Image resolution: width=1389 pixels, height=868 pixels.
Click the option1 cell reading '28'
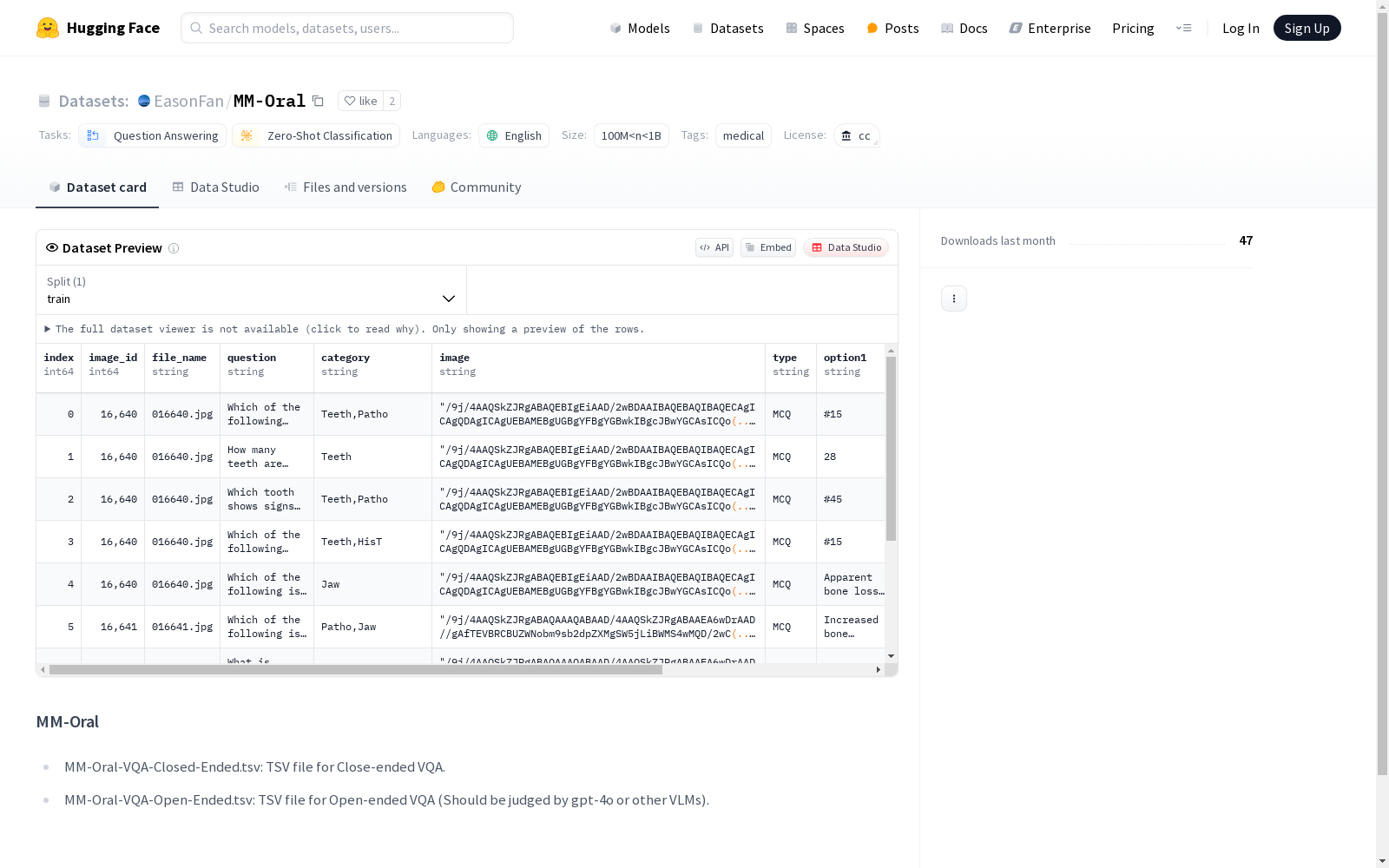click(x=851, y=457)
